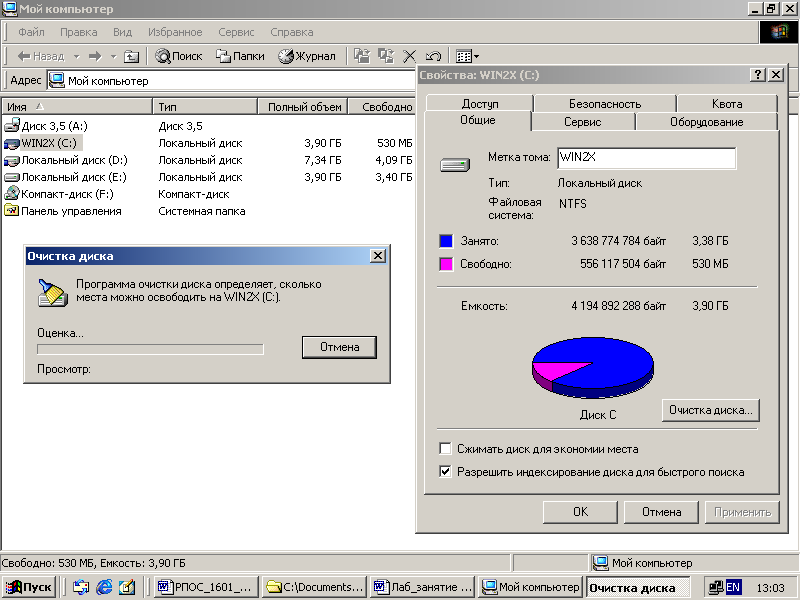Click the Show Desktop quick launch icon
Image resolution: width=800 pixels, height=600 pixels.
click(127, 587)
